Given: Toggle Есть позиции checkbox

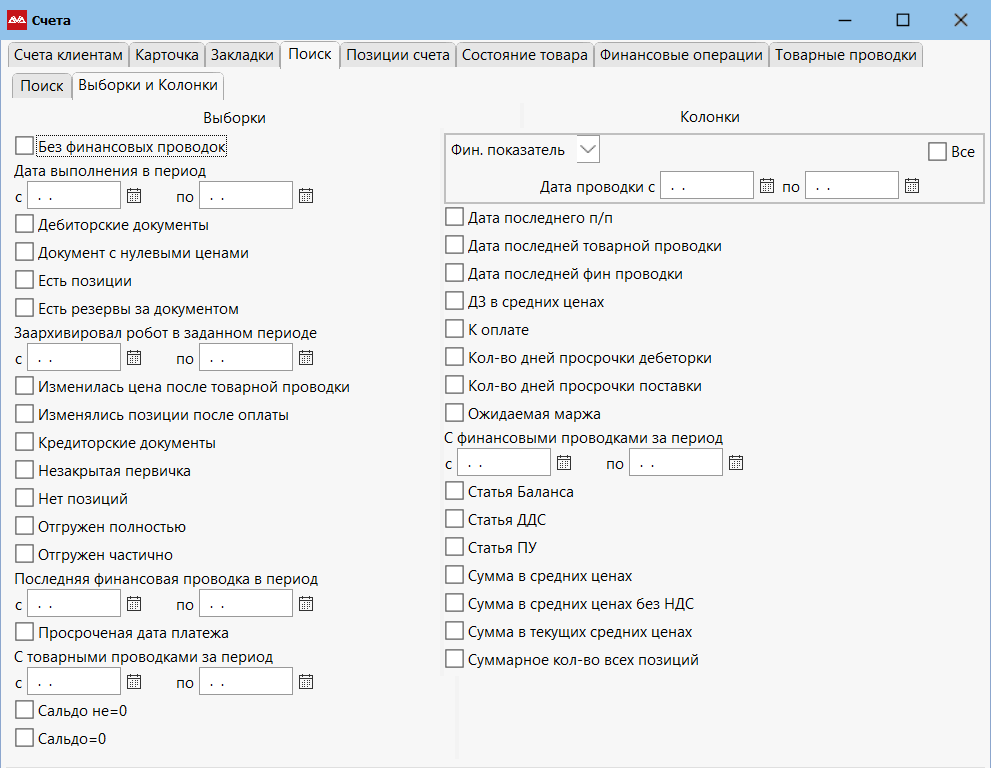Looking at the screenshot, I should pyautogui.click(x=24, y=280).
